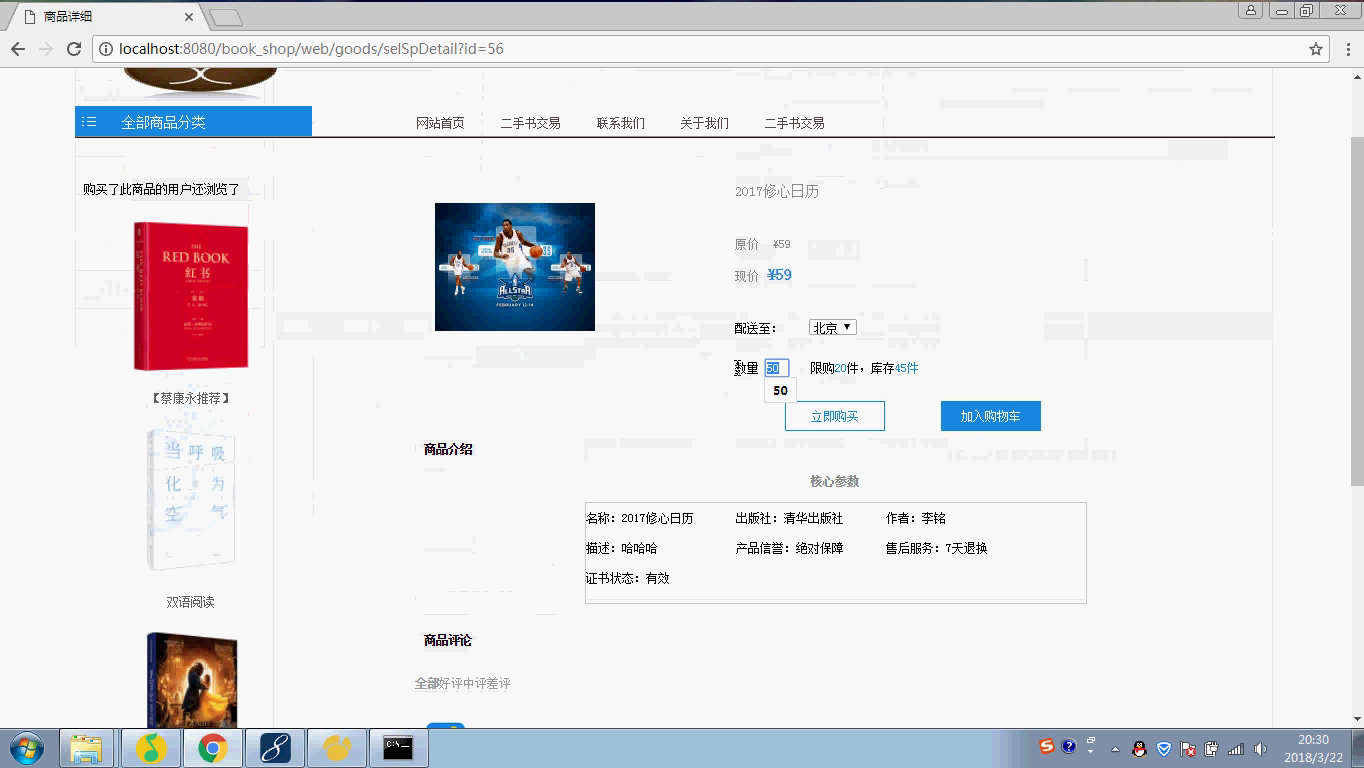Click 立即购买 button

coord(835,416)
